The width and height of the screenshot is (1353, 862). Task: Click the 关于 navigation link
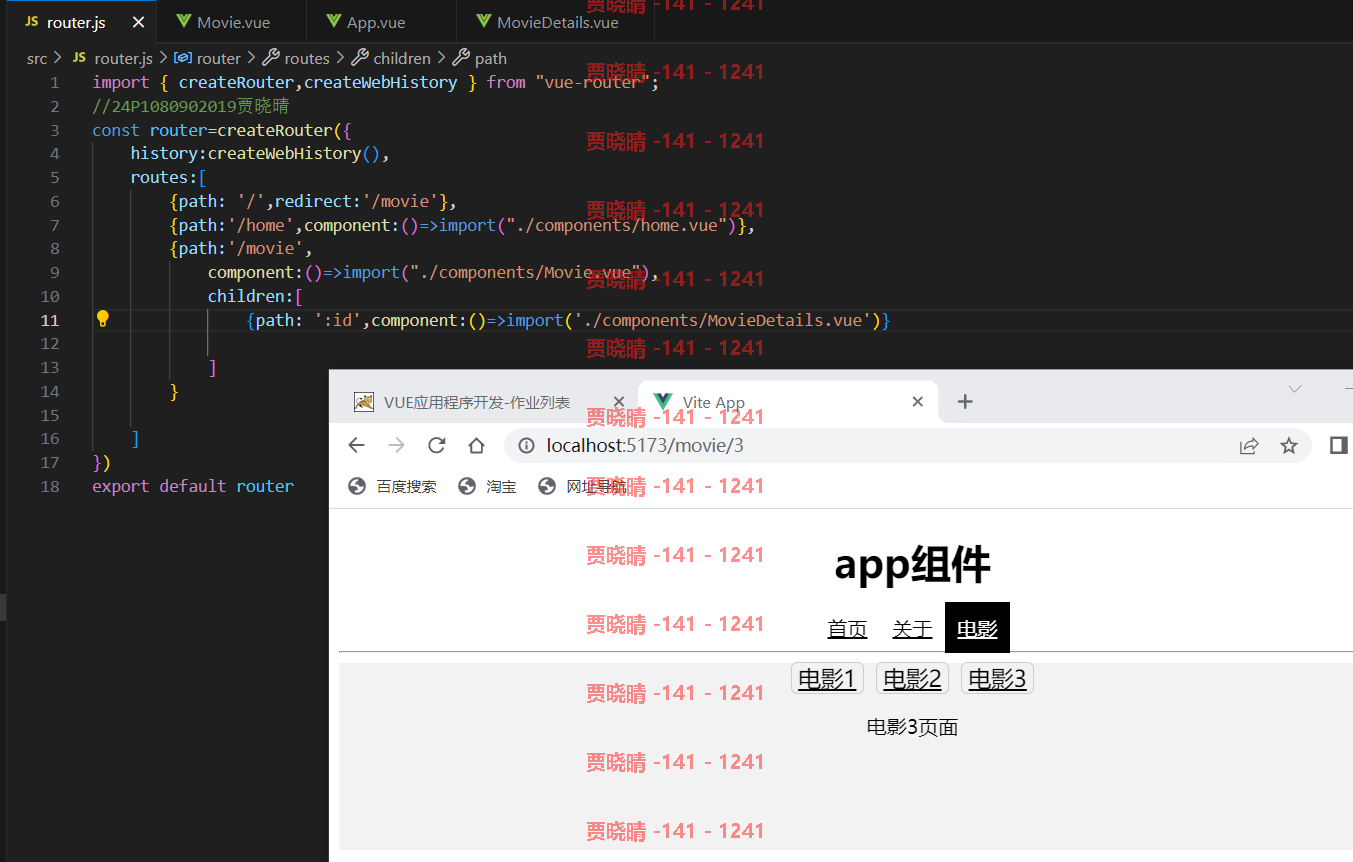[x=912, y=628]
